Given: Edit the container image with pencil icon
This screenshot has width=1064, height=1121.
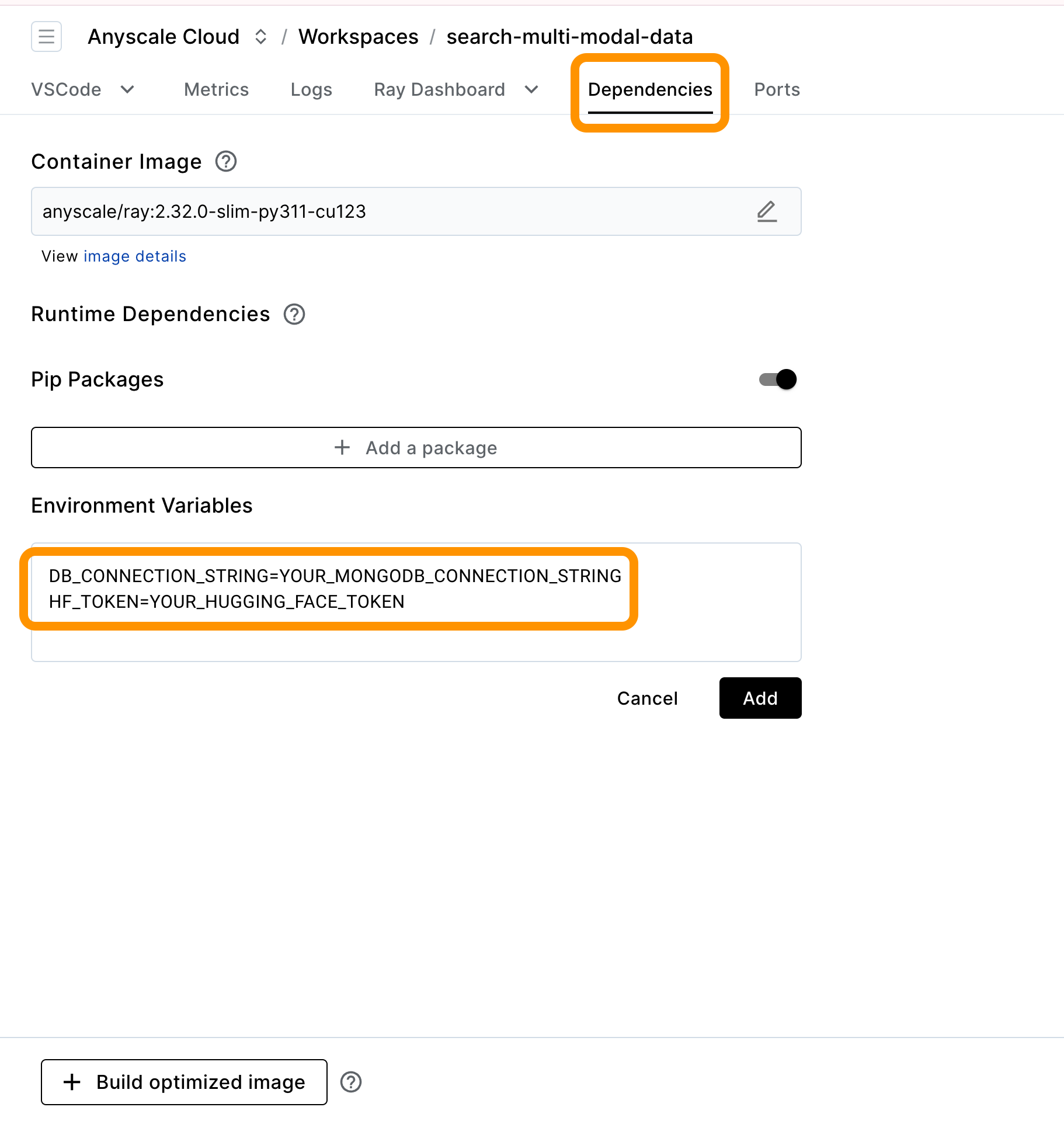Looking at the screenshot, I should coord(766,211).
